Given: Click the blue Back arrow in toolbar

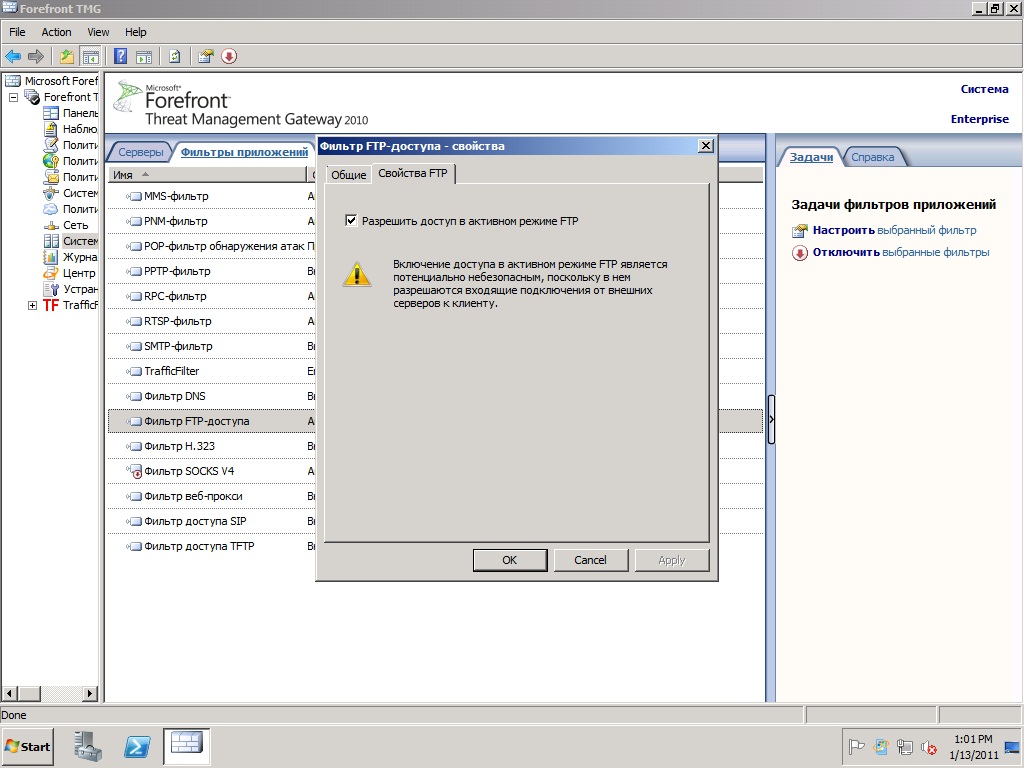Looking at the screenshot, I should tap(13, 57).
